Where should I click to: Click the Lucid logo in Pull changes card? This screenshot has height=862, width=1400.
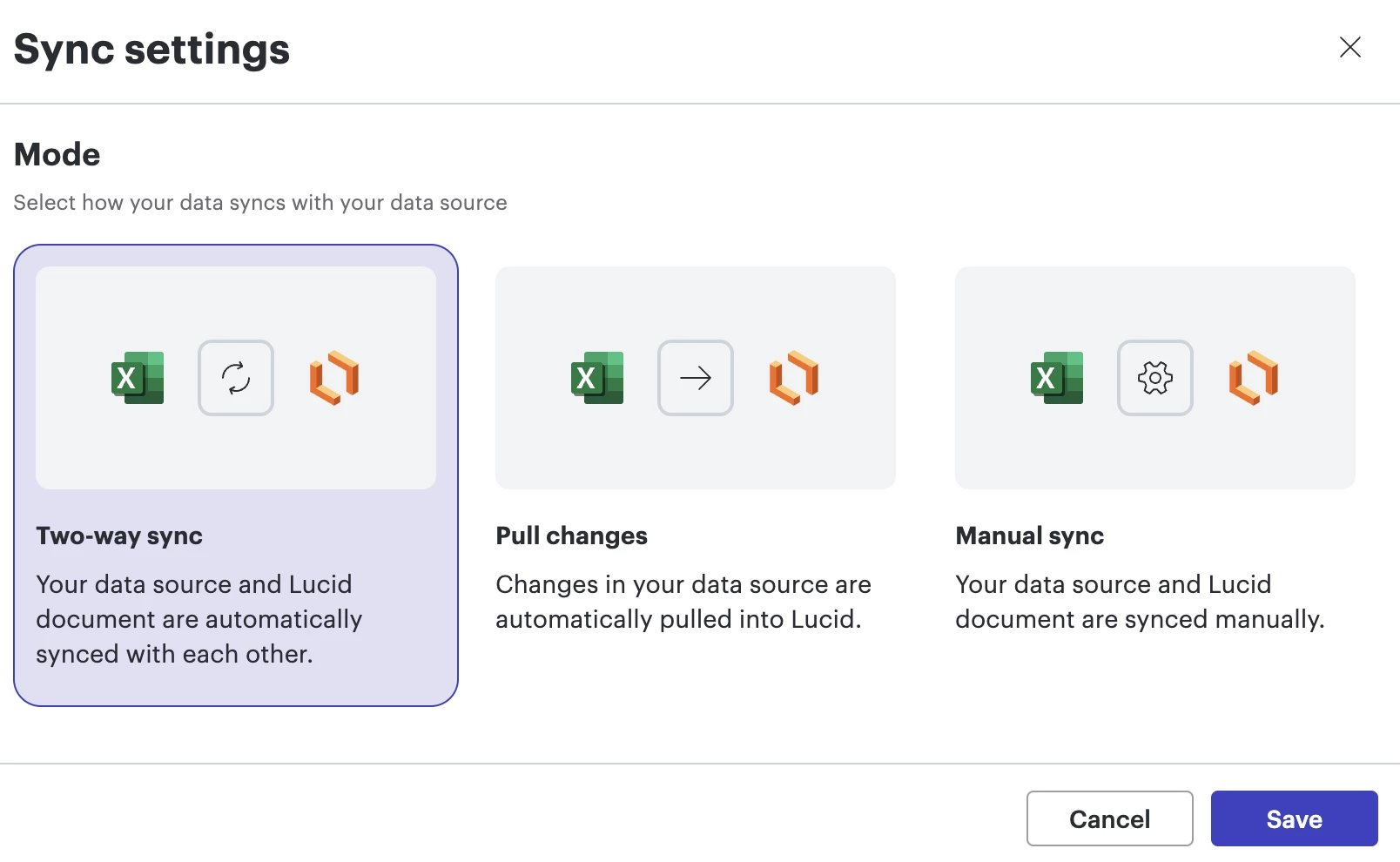(794, 378)
